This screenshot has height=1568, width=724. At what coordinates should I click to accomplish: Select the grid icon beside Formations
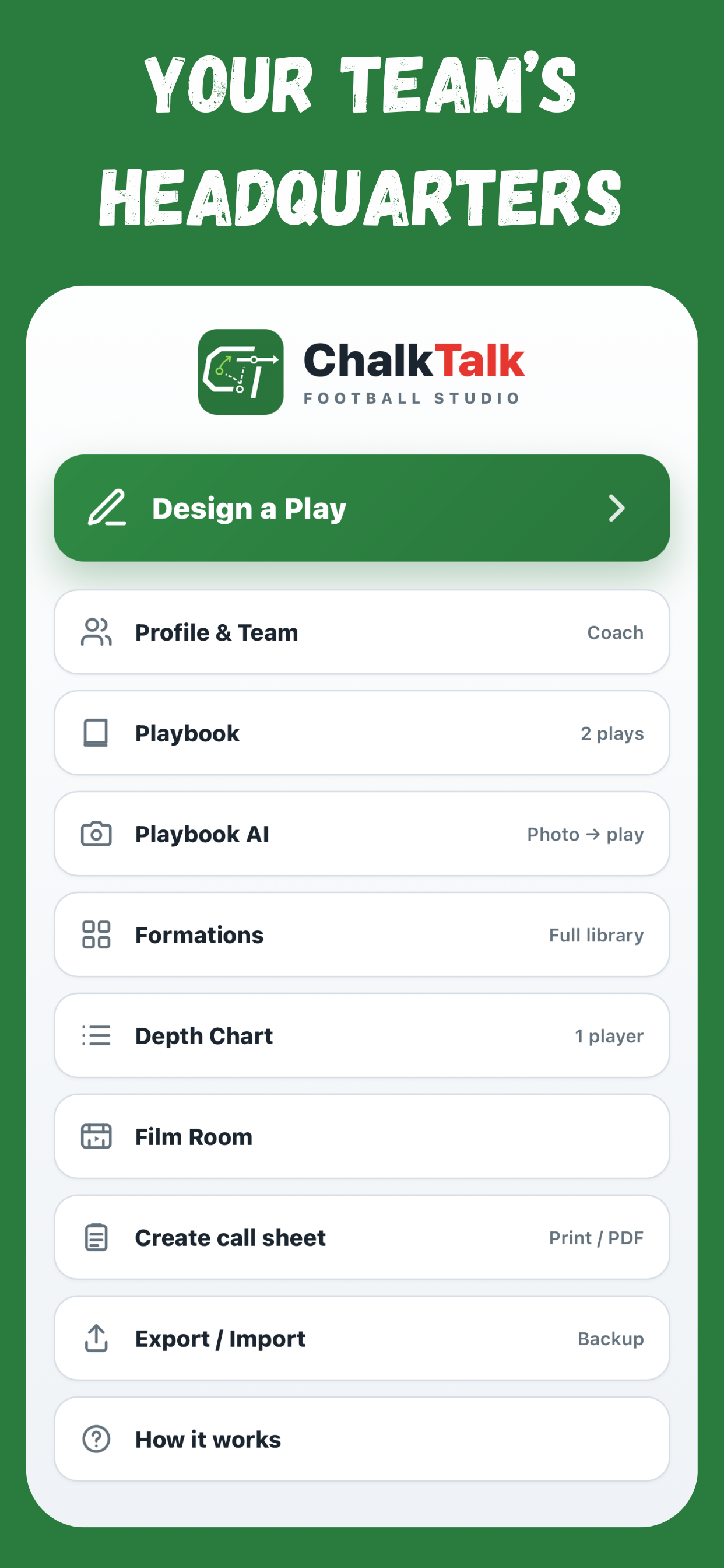click(96, 935)
